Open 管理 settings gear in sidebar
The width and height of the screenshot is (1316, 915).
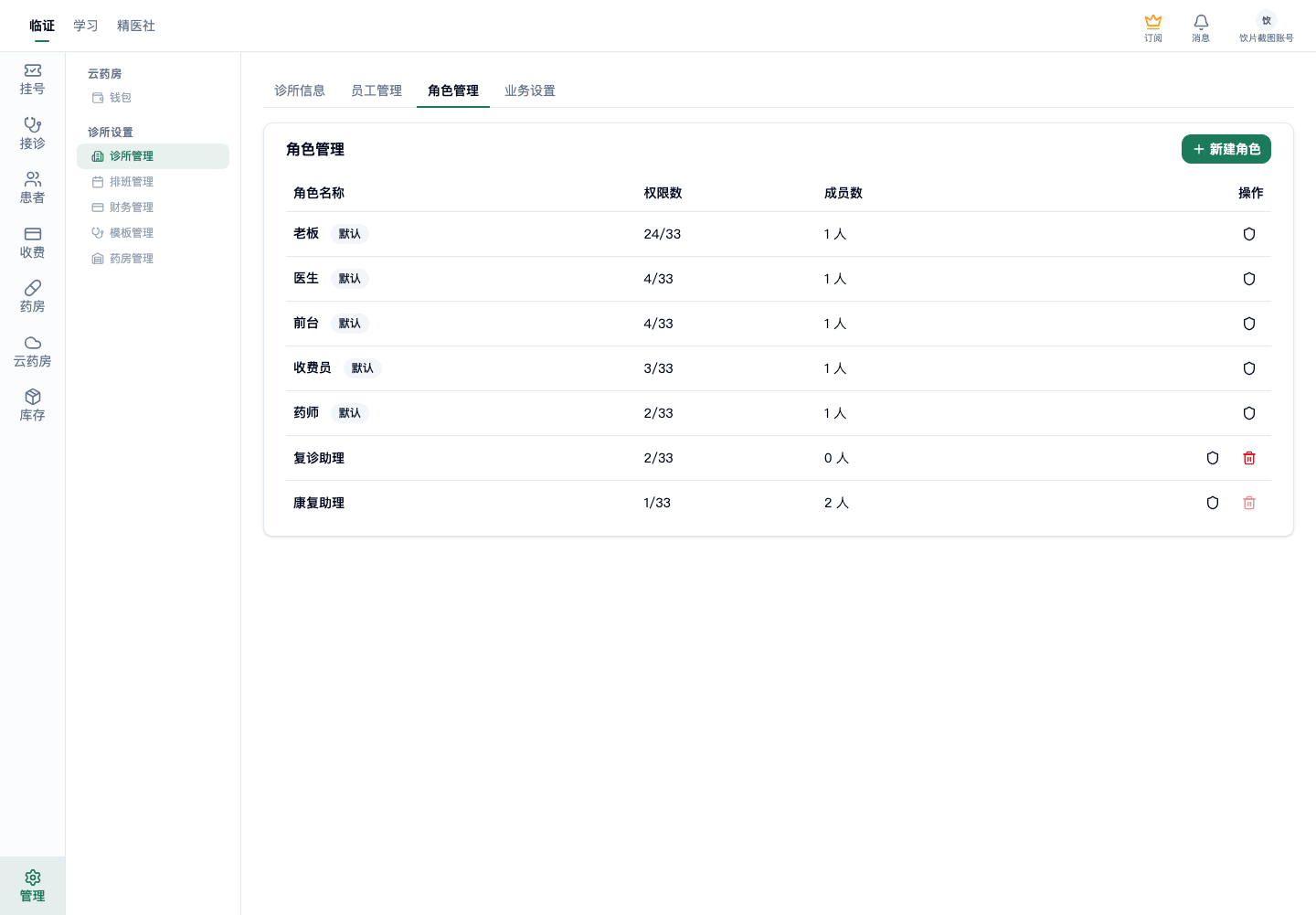32,886
